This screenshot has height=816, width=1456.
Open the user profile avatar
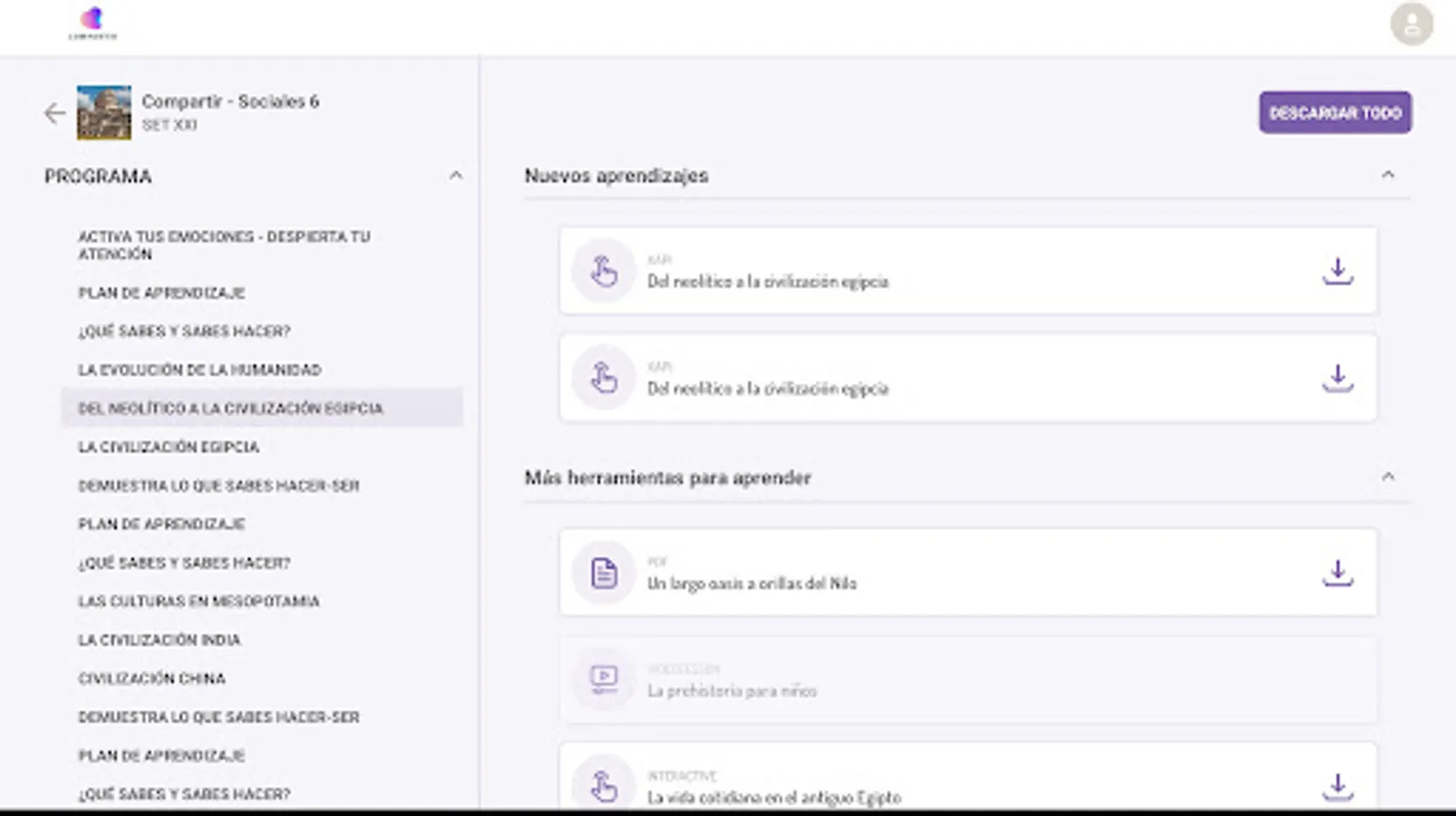click(x=1411, y=24)
